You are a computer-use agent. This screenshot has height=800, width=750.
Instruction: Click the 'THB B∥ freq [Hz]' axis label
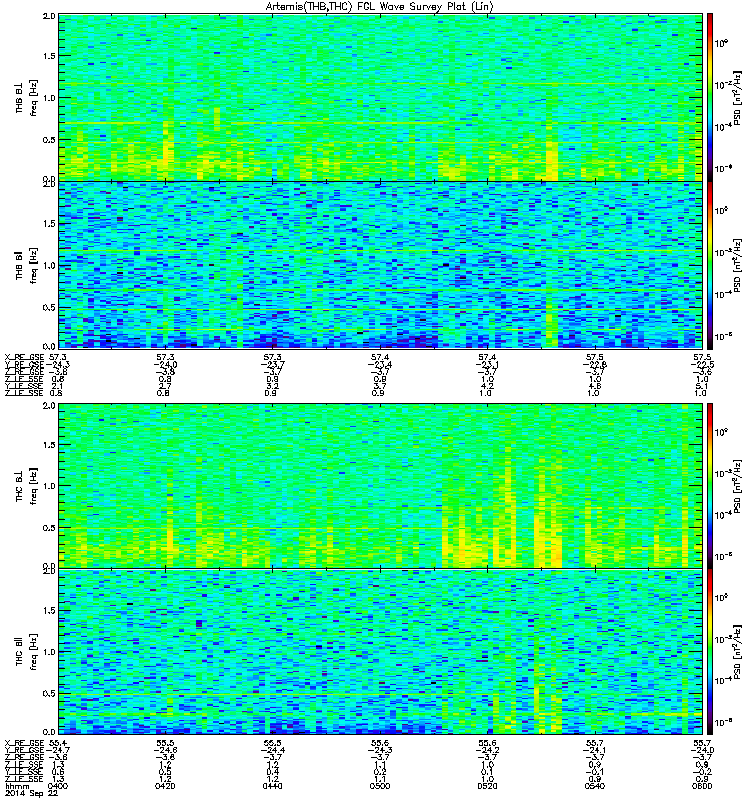(x=27, y=266)
